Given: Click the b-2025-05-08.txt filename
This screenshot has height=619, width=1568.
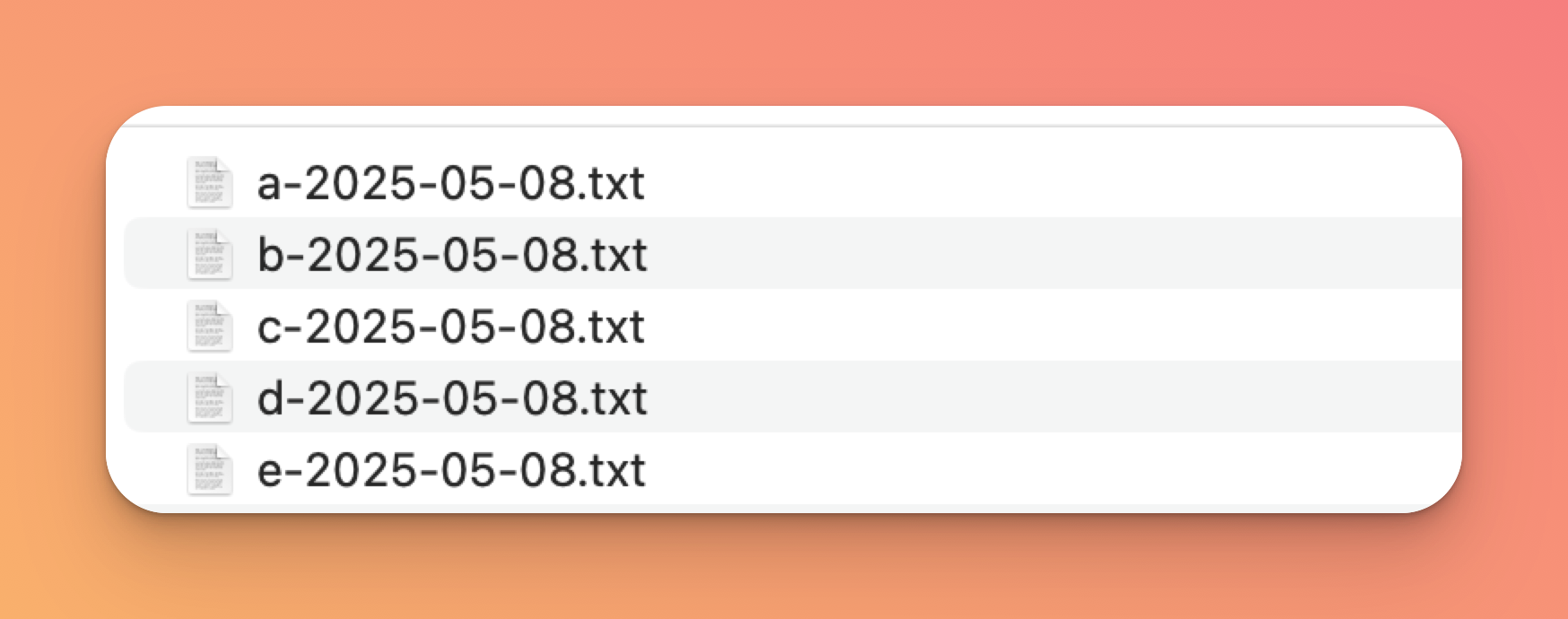Looking at the screenshot, I should coord(452,255).
